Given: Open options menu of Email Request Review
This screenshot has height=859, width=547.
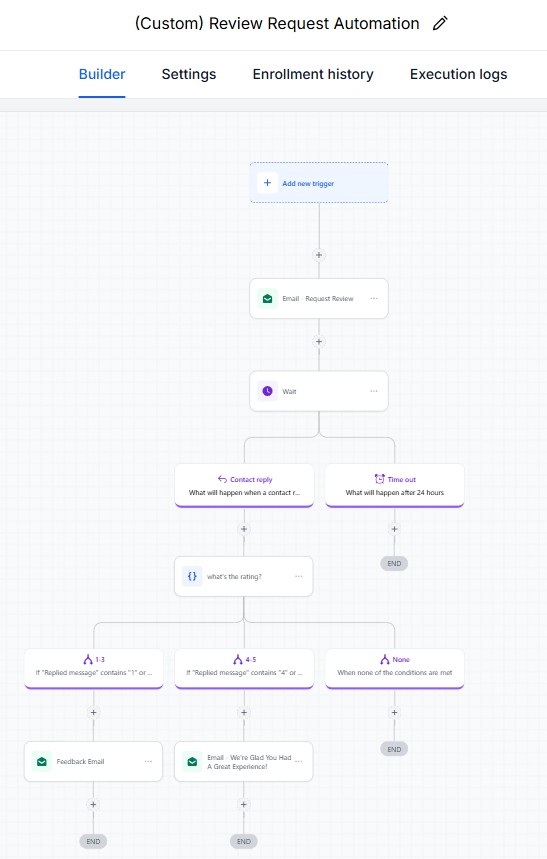Looking at the screenshot, I should tap(374, 299).
